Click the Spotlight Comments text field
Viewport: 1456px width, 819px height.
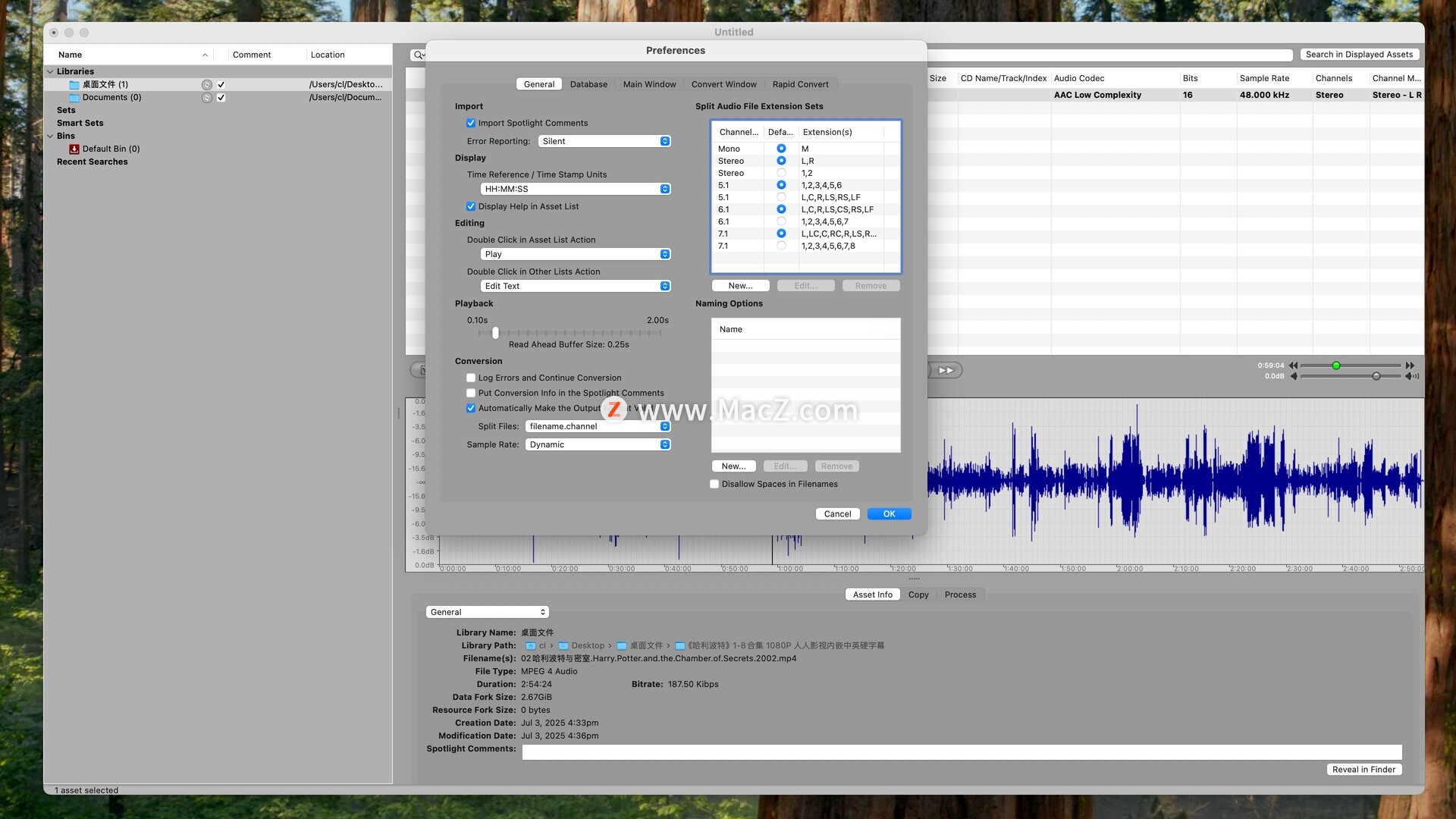pos(962,752)
